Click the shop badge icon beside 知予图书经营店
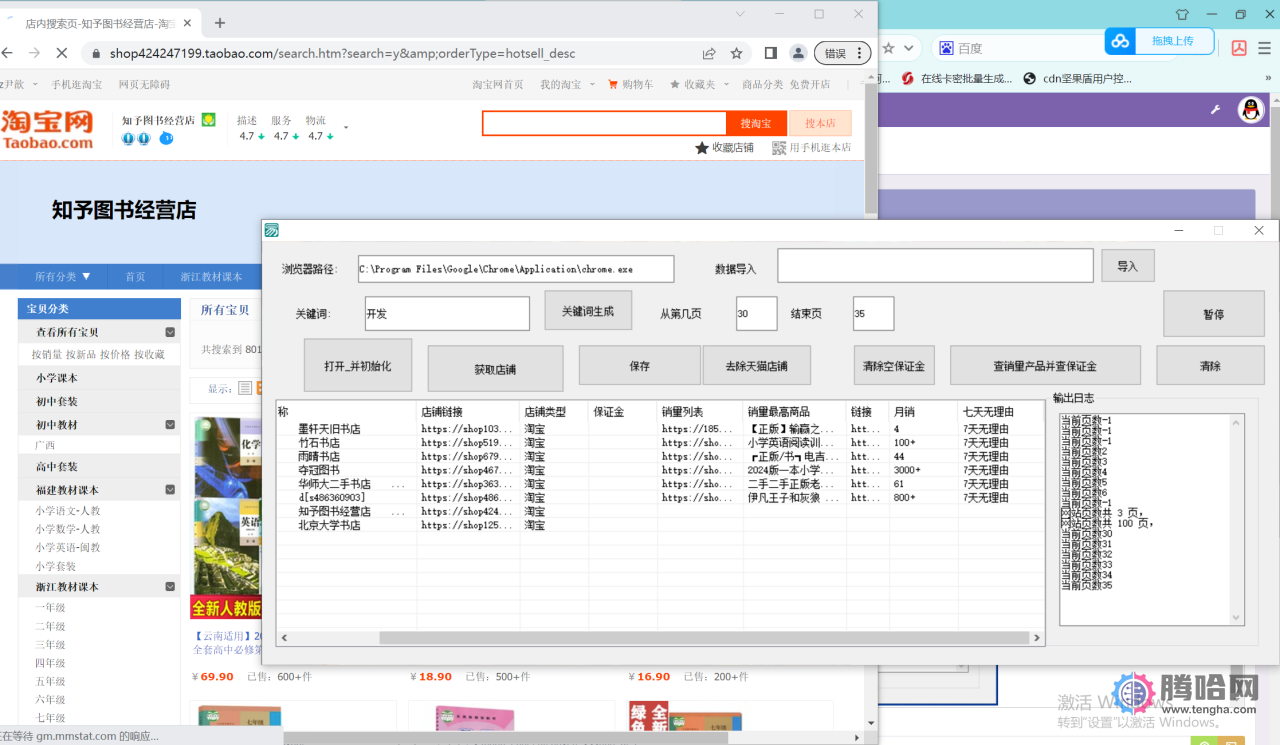This screenshot has width=1280, height=745. [208, 120]
